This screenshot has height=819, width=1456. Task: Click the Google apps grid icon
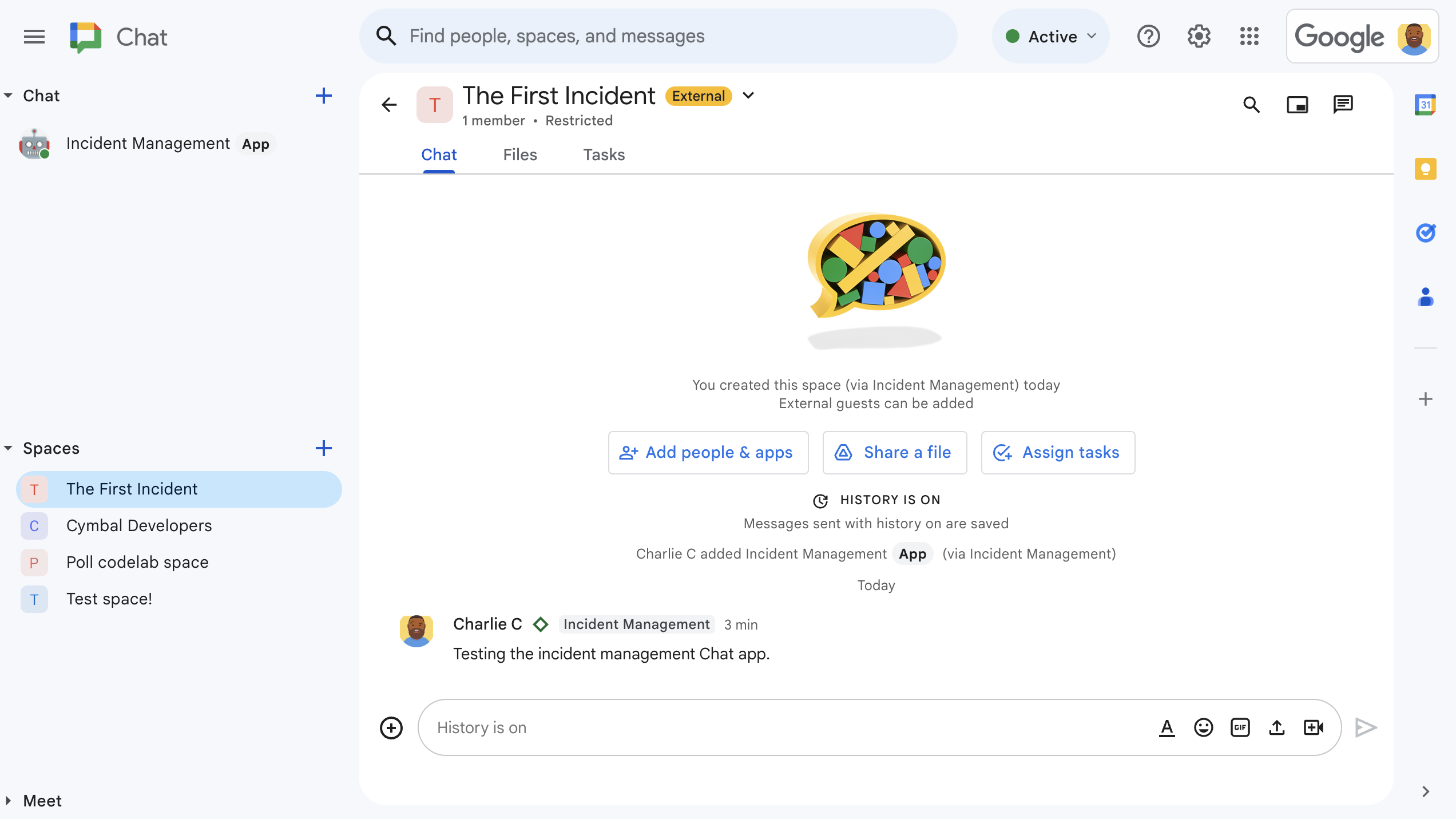coord(1250,37)
